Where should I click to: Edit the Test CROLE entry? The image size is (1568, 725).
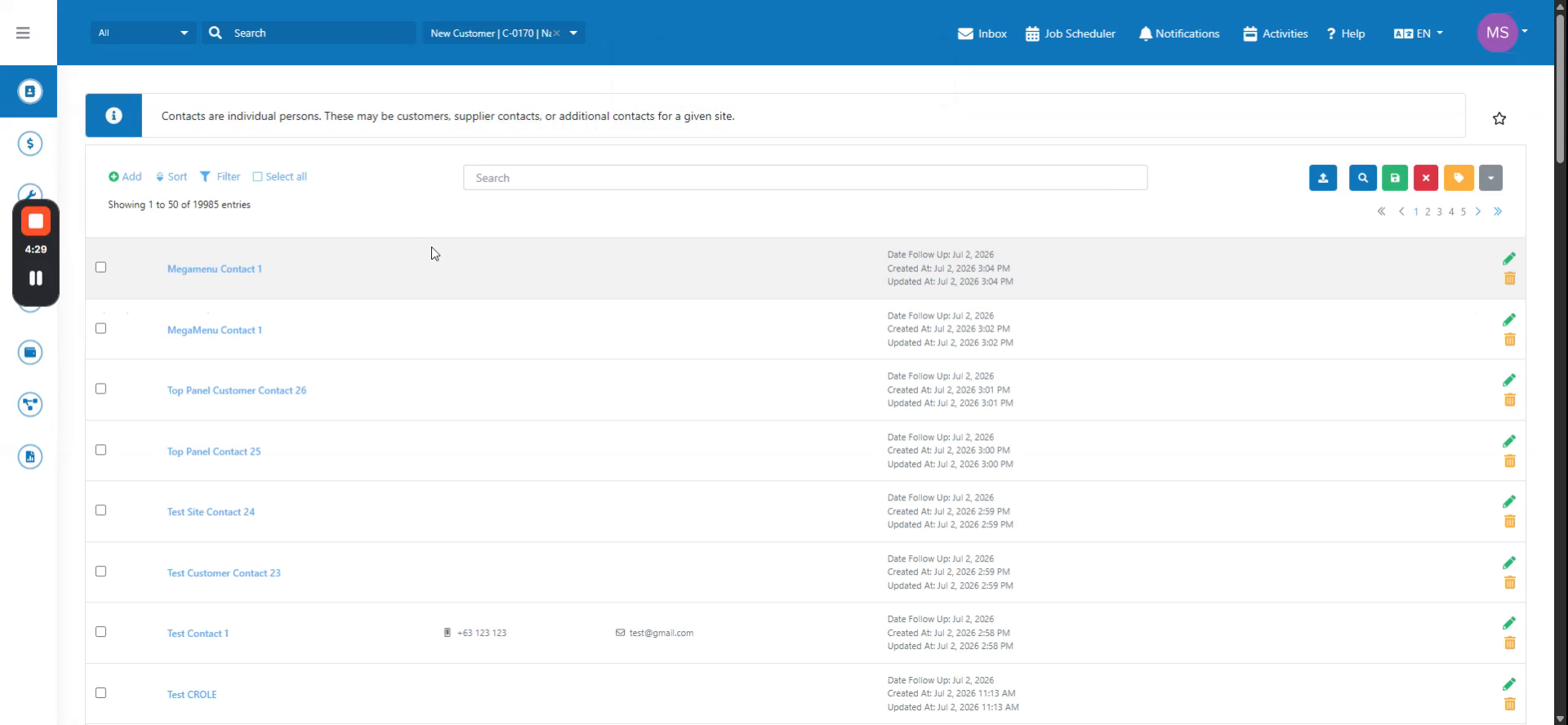coord(1509,685)
